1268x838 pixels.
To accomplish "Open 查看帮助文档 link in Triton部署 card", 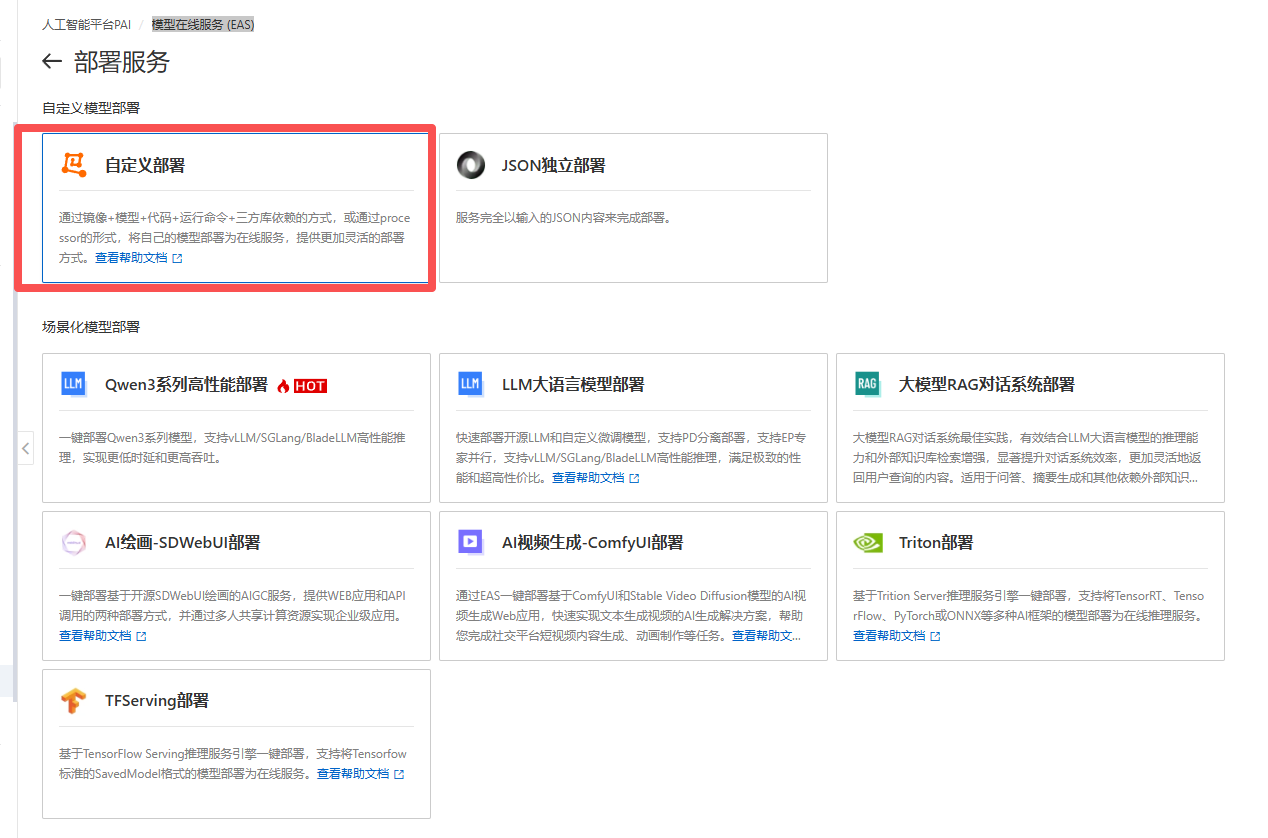I will (889, 636).
